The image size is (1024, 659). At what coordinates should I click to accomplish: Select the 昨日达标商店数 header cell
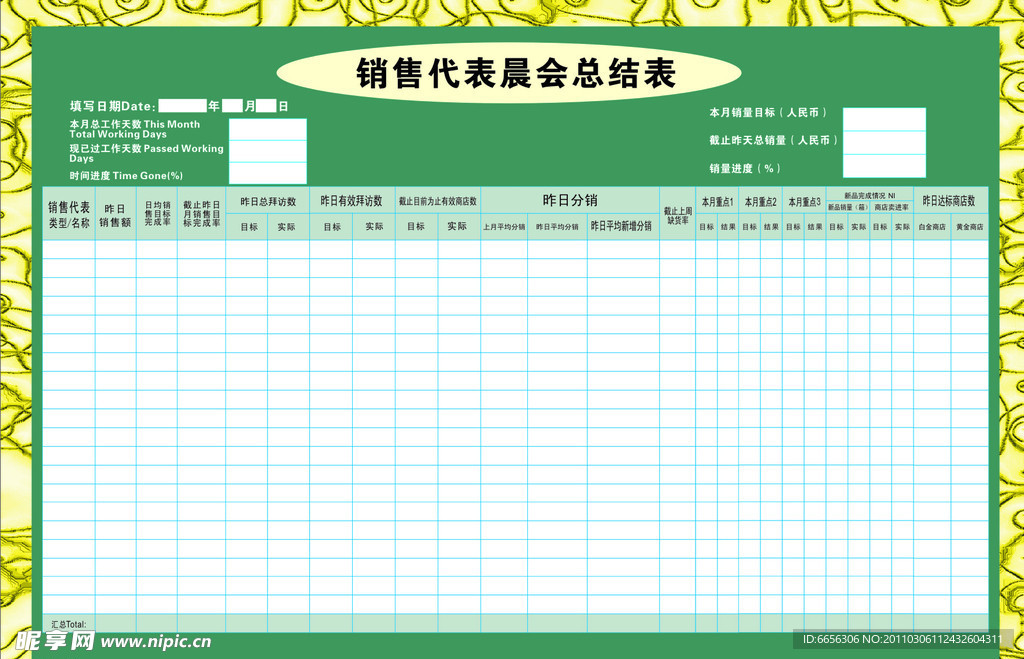pos(949,201)
